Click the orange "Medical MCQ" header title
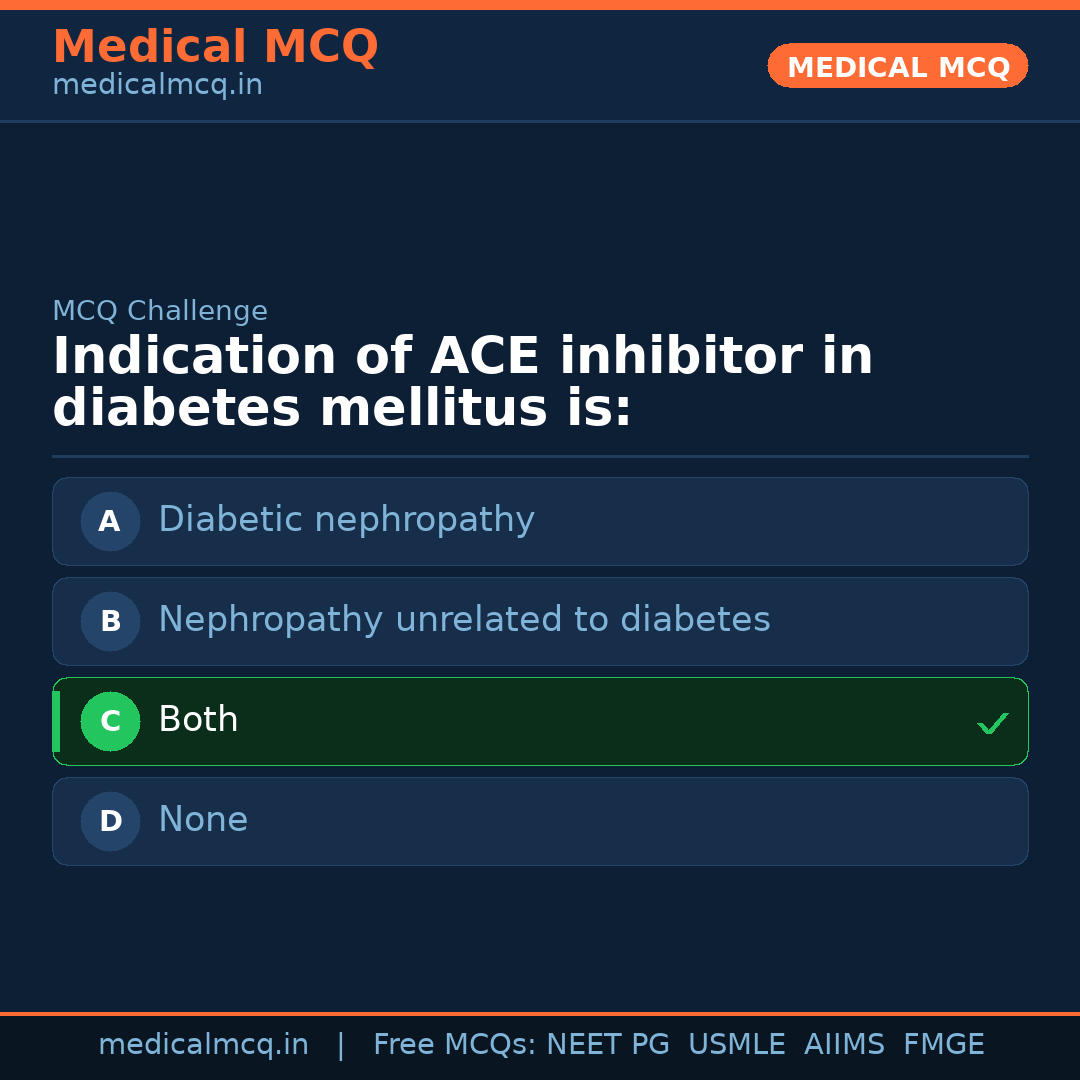Image resolution: width=1080 pixels, height=1080 pixels. [215, 46]
